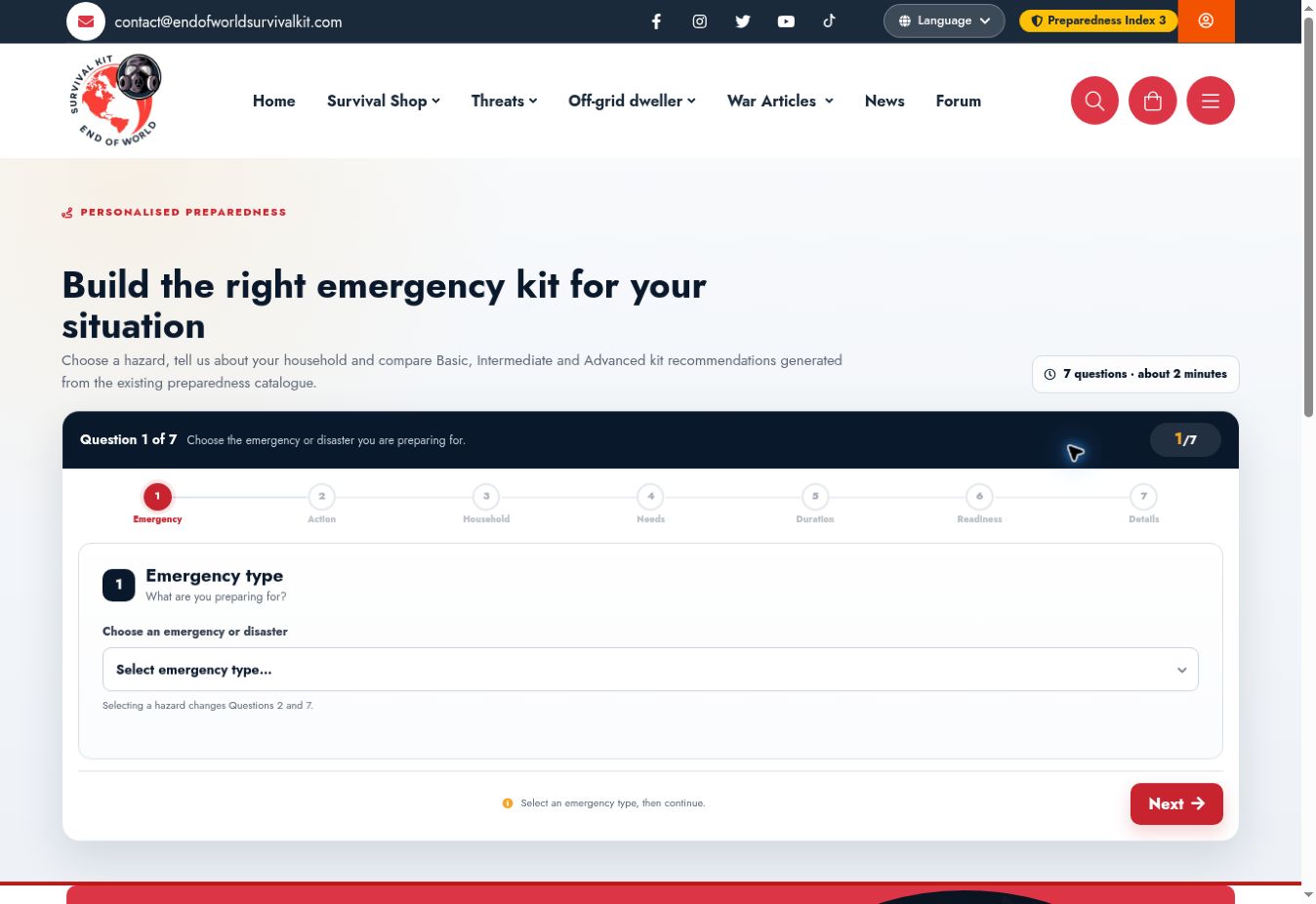
Task: Click the 1/7 progress counter
Action: tap(1185, 439)
